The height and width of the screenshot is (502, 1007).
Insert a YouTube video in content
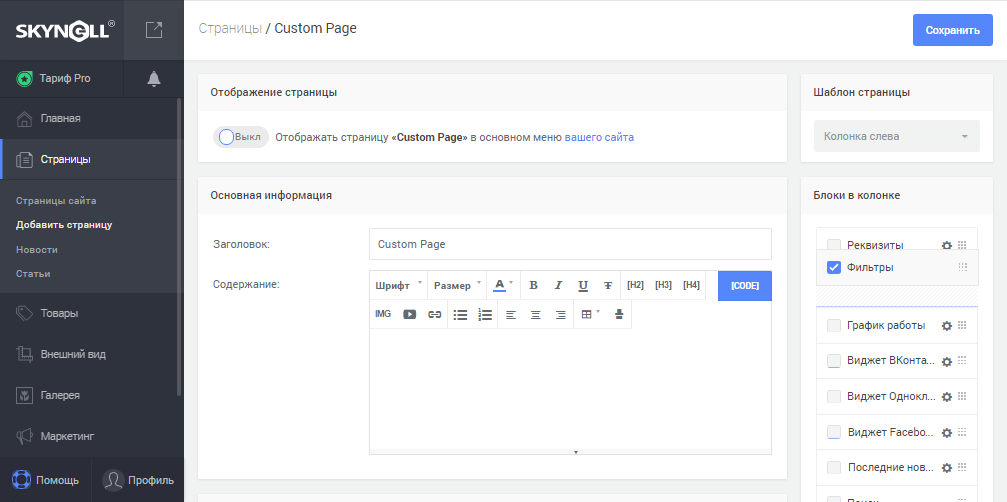[409, 314]
